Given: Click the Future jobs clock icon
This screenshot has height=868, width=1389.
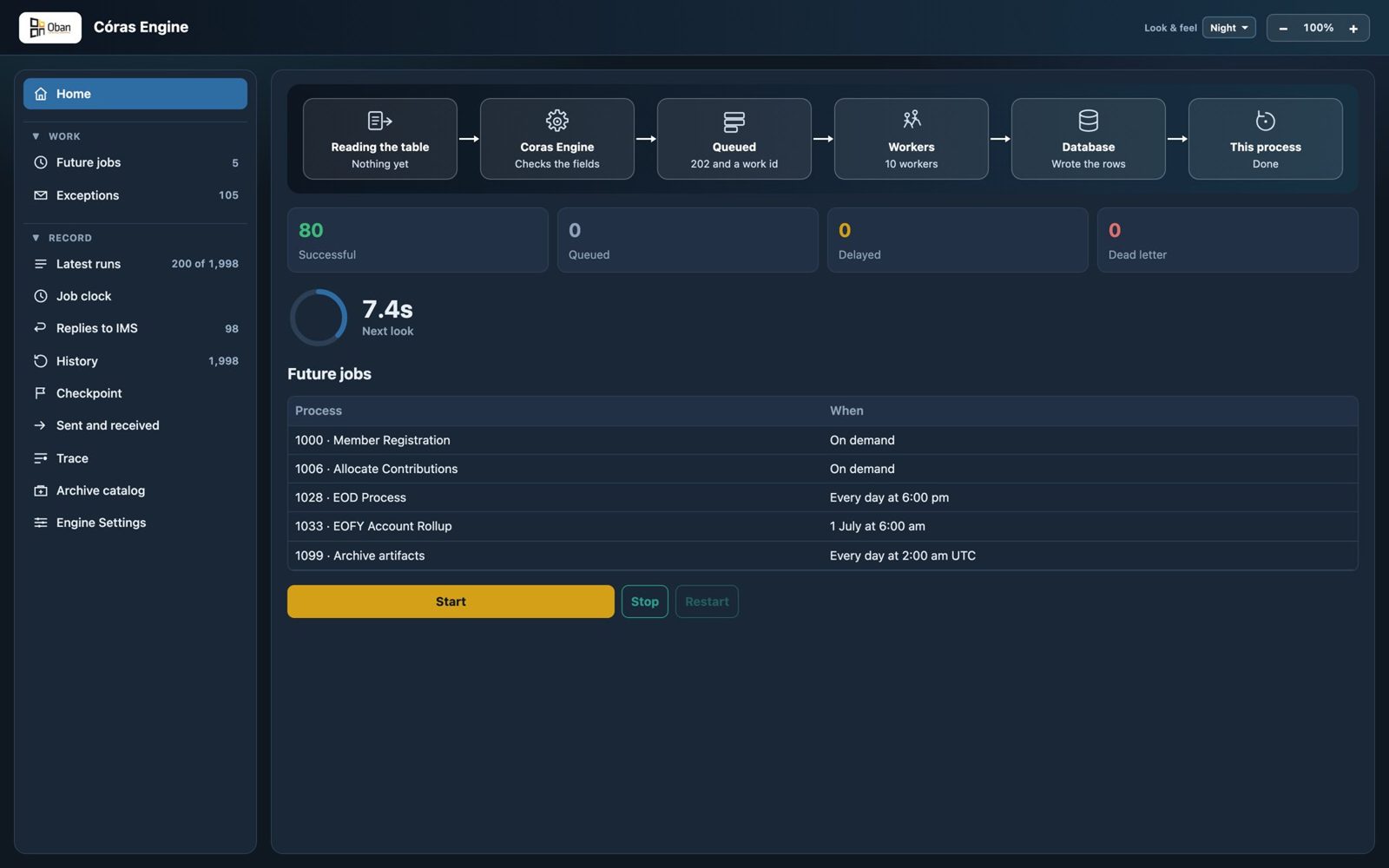Looking at the screenshot, I should pyautogui.click(x=41, y=162).
